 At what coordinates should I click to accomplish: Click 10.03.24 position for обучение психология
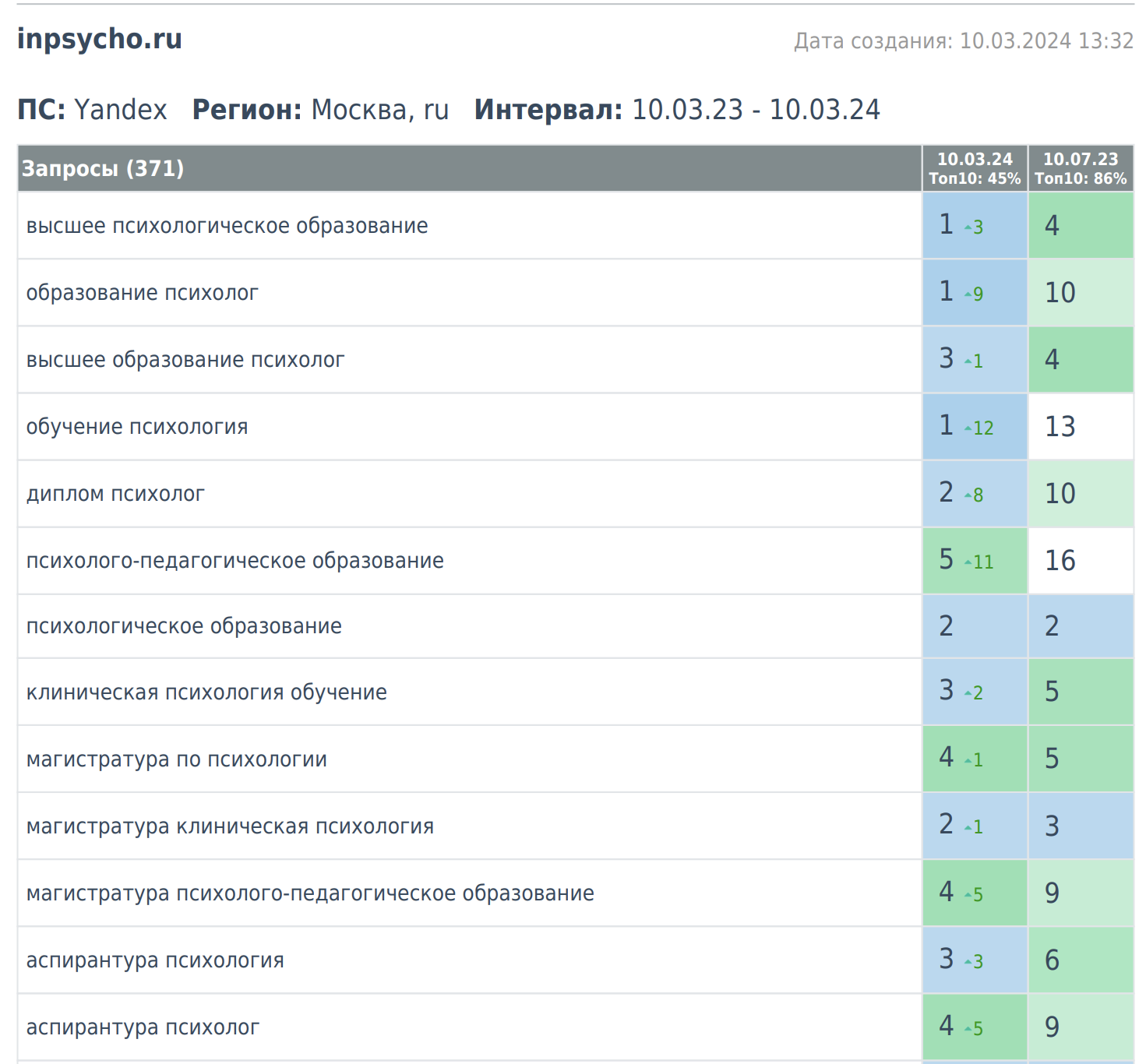[975, 427]
